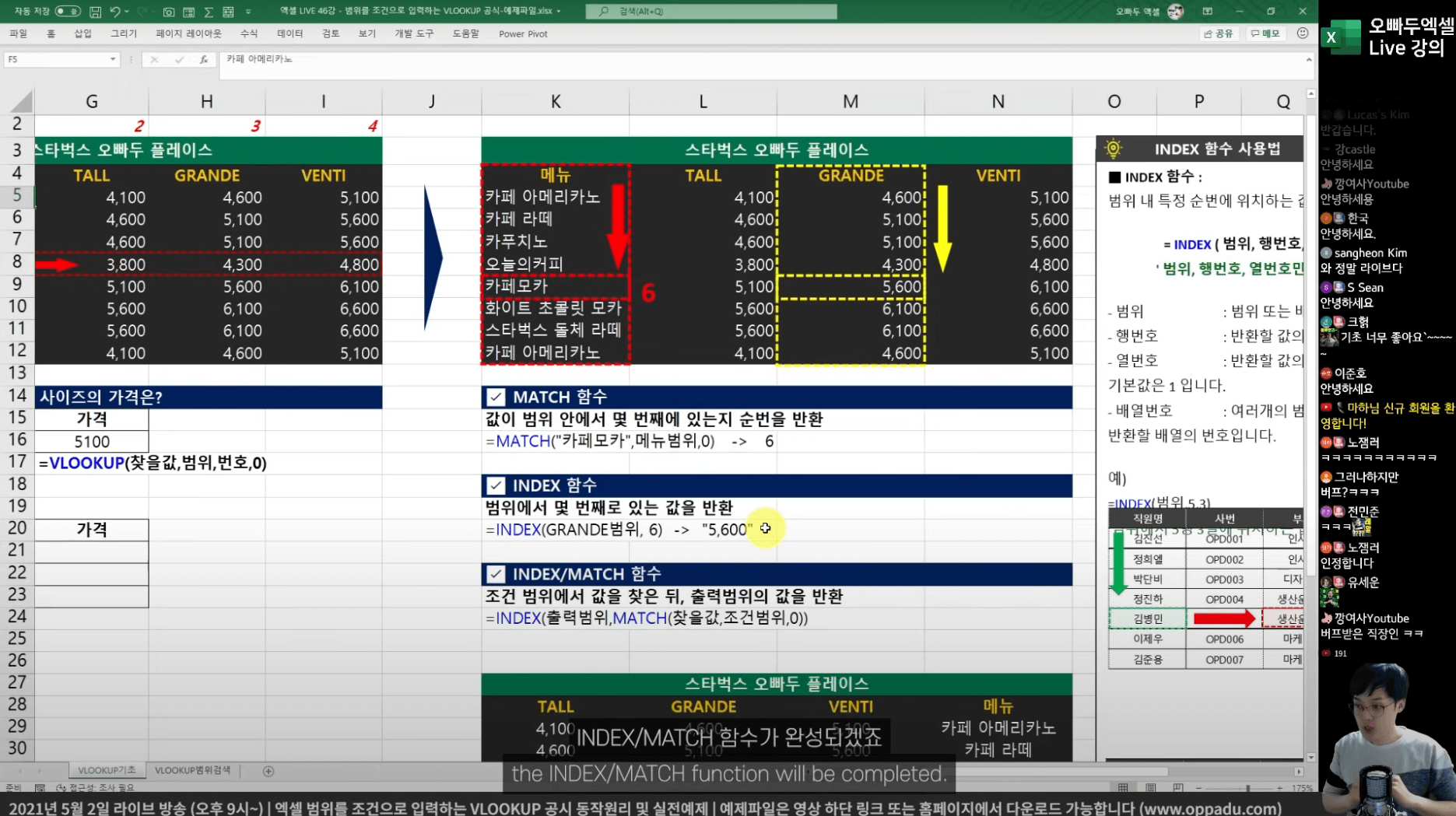Click the Ribbon Display Options icon
Screen dimensions: 1456x816
(1207, 11)
